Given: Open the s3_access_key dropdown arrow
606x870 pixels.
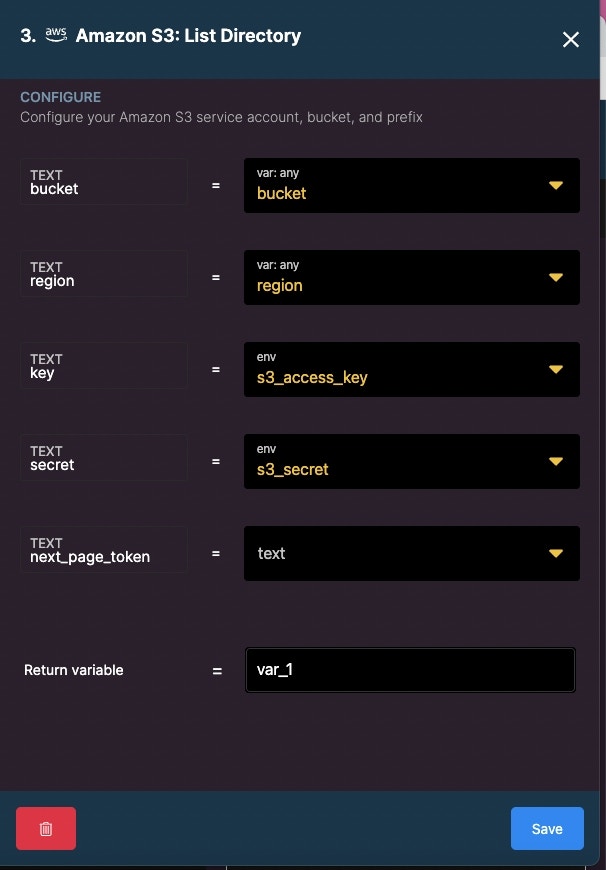Looking at the screenshot, I should tap(556, 370).
